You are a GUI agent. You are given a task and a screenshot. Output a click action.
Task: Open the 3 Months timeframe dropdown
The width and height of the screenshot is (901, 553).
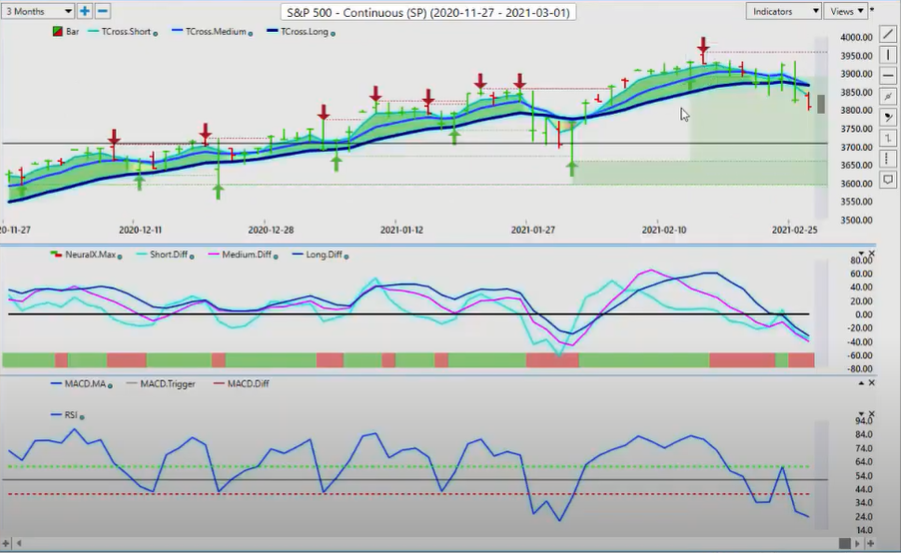(37, 11)
